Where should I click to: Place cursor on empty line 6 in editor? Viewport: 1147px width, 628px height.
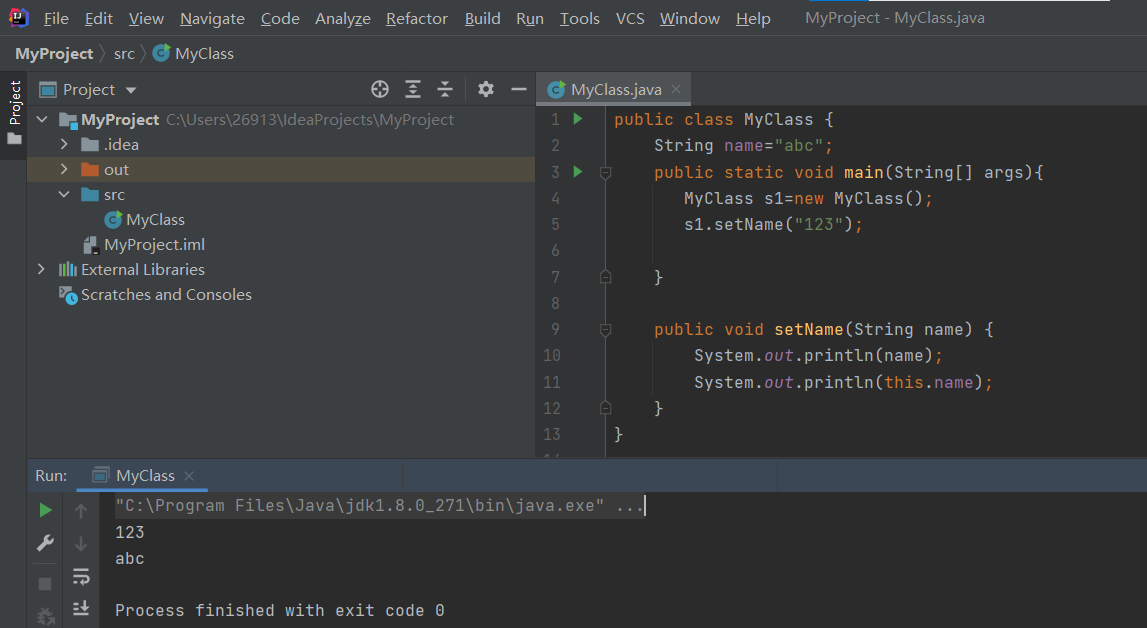coord(876,251)
